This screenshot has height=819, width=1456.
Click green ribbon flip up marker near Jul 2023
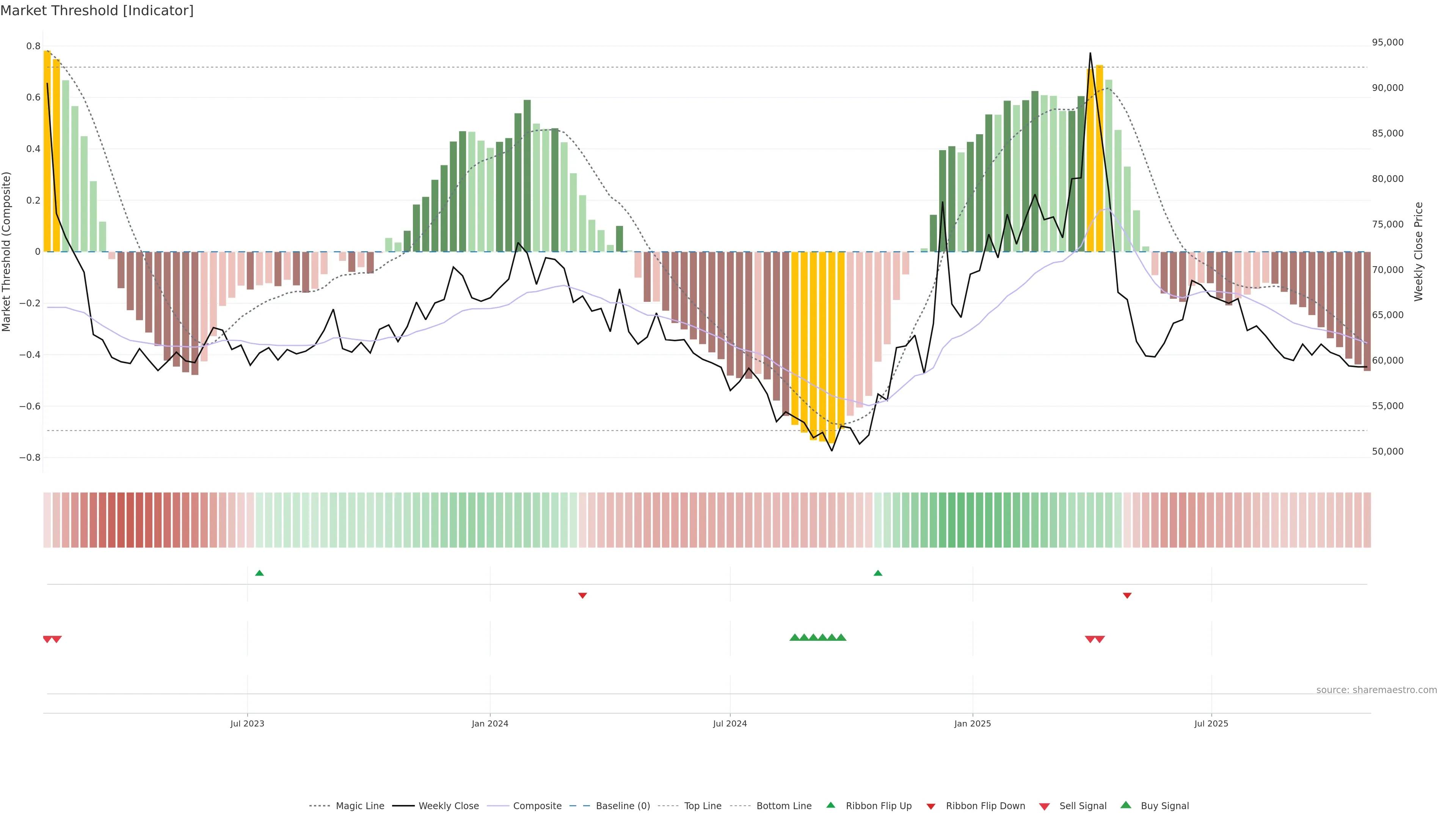click(259, 573)
